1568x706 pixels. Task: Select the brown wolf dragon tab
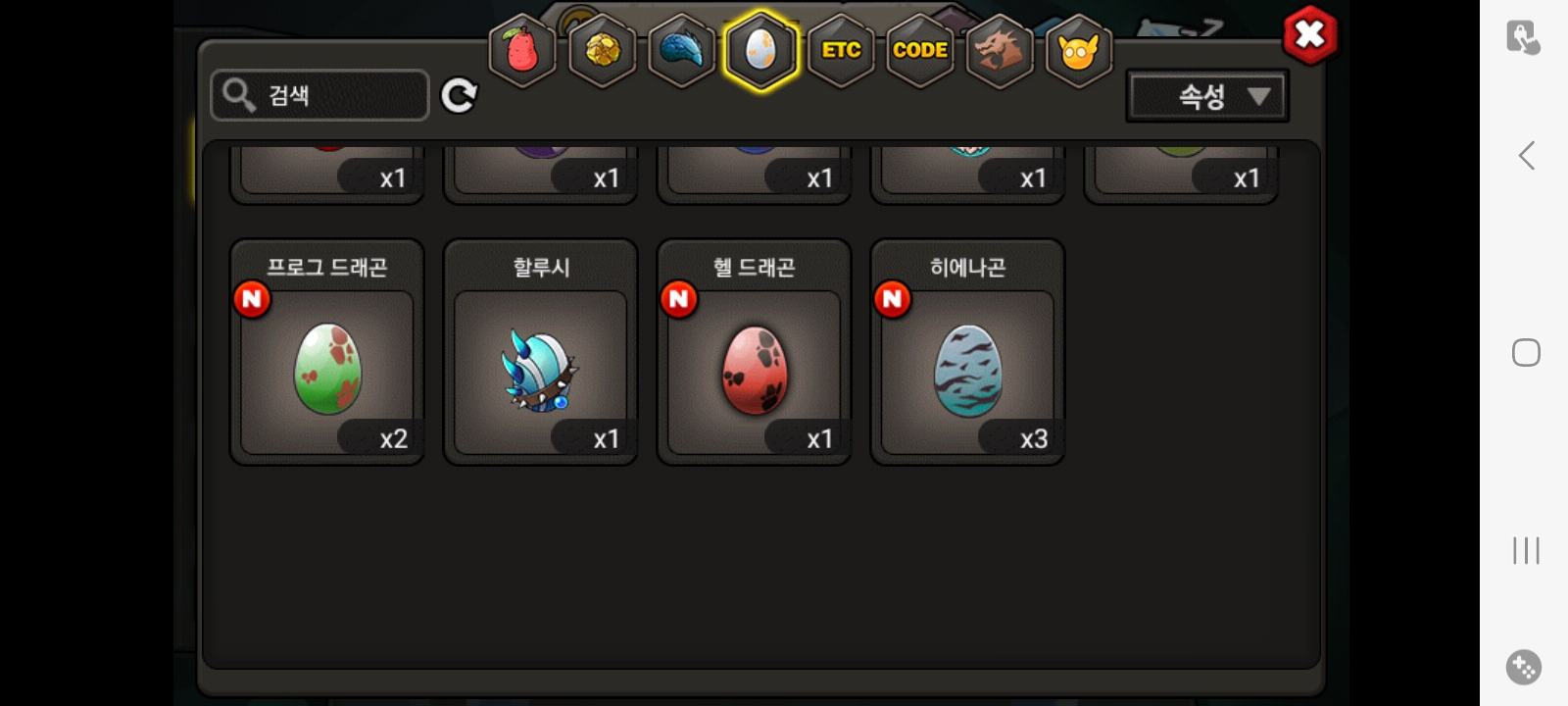999,51
